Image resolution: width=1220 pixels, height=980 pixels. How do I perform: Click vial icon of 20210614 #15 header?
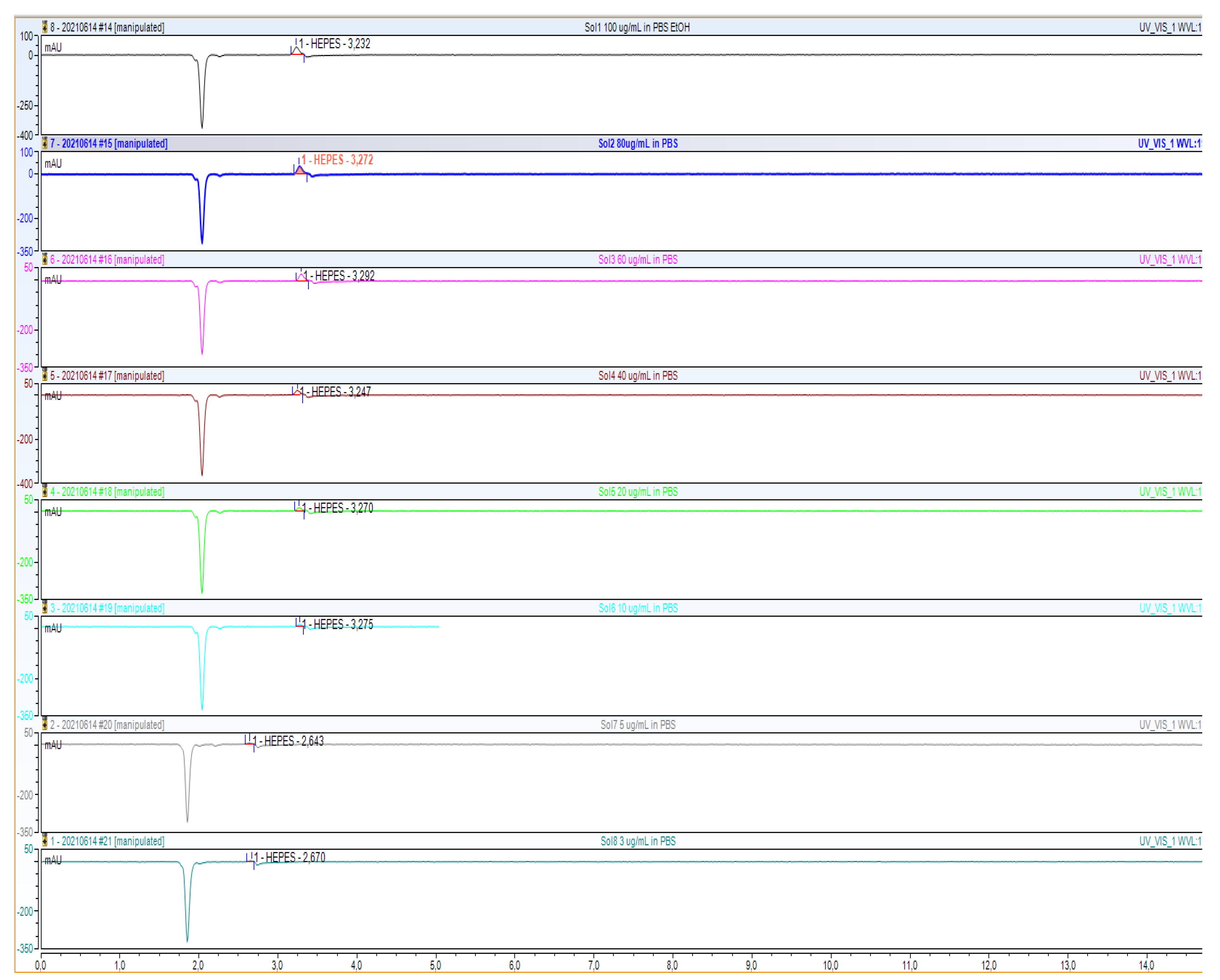[45, 143]
